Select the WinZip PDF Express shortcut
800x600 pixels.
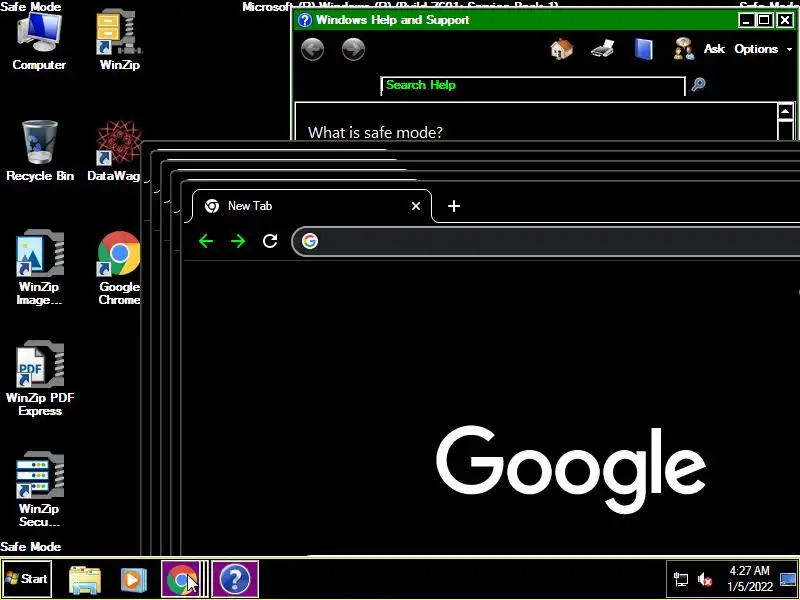tap(40, 379)
